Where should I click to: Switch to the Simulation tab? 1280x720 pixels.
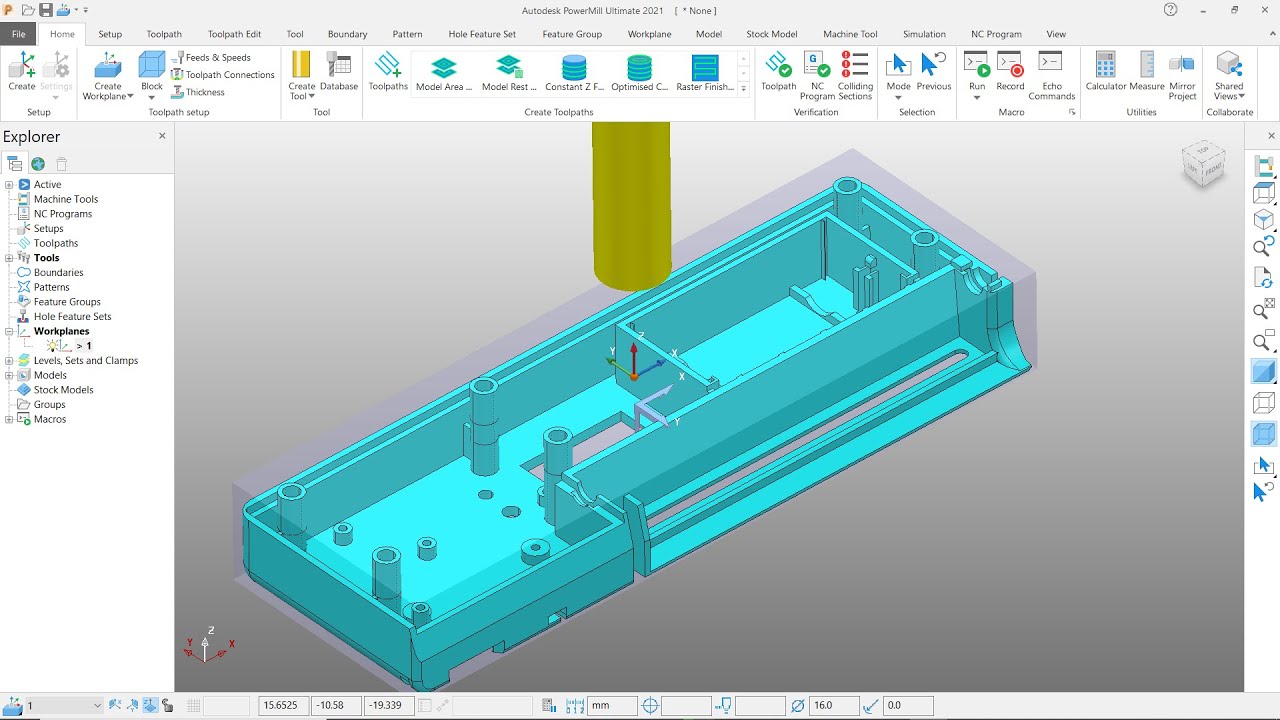tap(924, 34)
